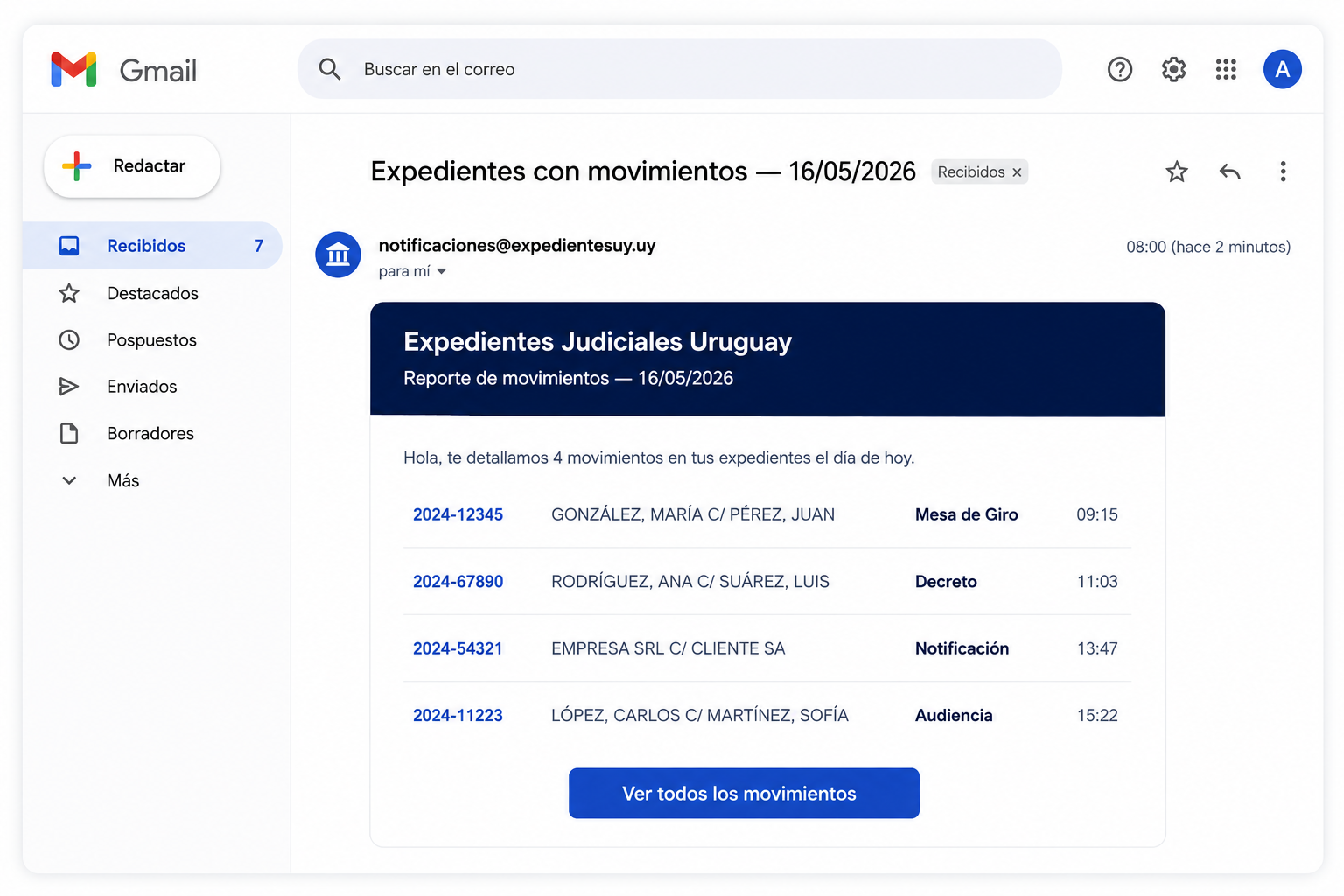Click 'LÓPEZ, CARLOS C/ MARTÍNEZ, SOFÍA' text
This screenshot has height=896, width=1344.
(700, 716)
